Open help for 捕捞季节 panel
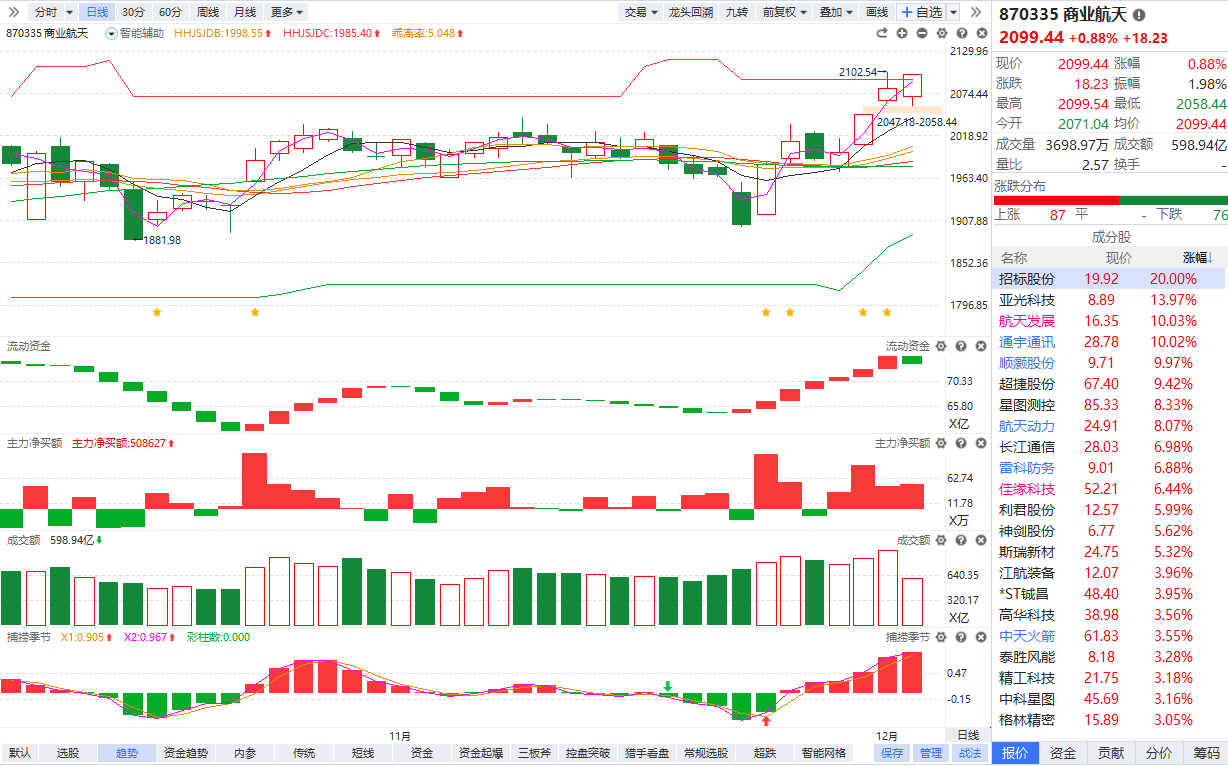 point(960,637)
